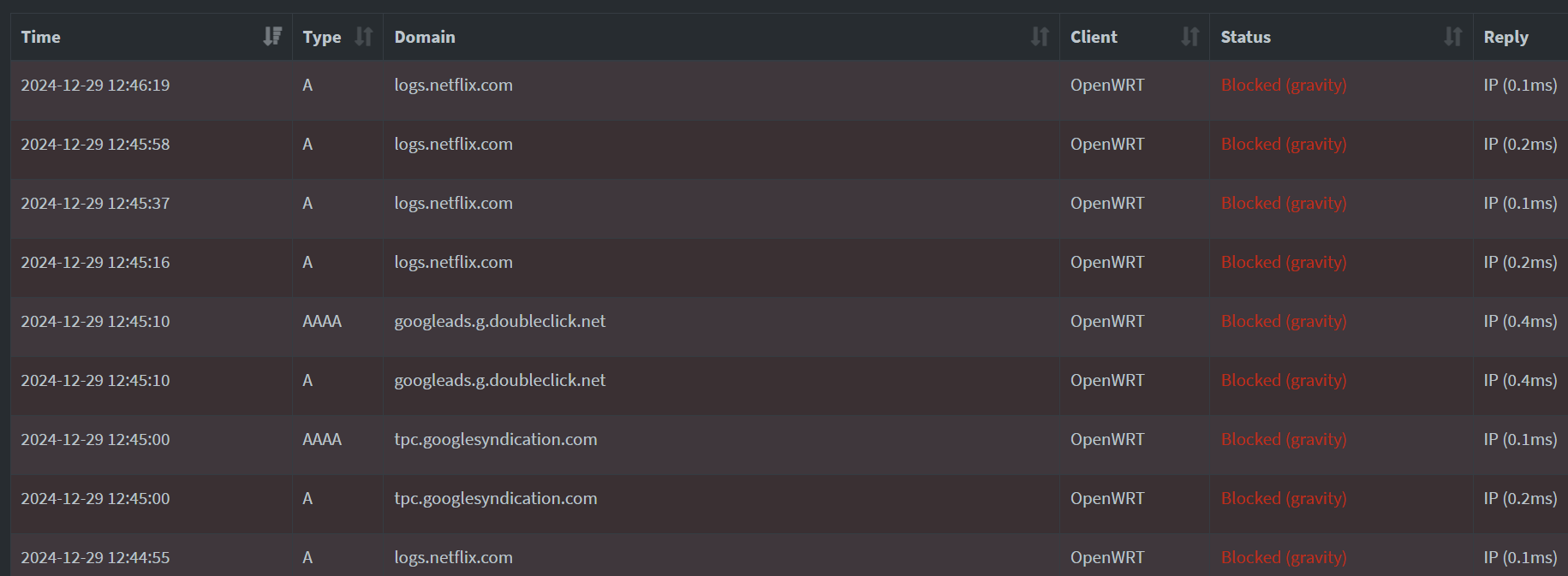This screenshot has height=576, width=1568.
Task: Click OpenWRT client in the 12:44:55 row
Action: tap(1107, 557)
